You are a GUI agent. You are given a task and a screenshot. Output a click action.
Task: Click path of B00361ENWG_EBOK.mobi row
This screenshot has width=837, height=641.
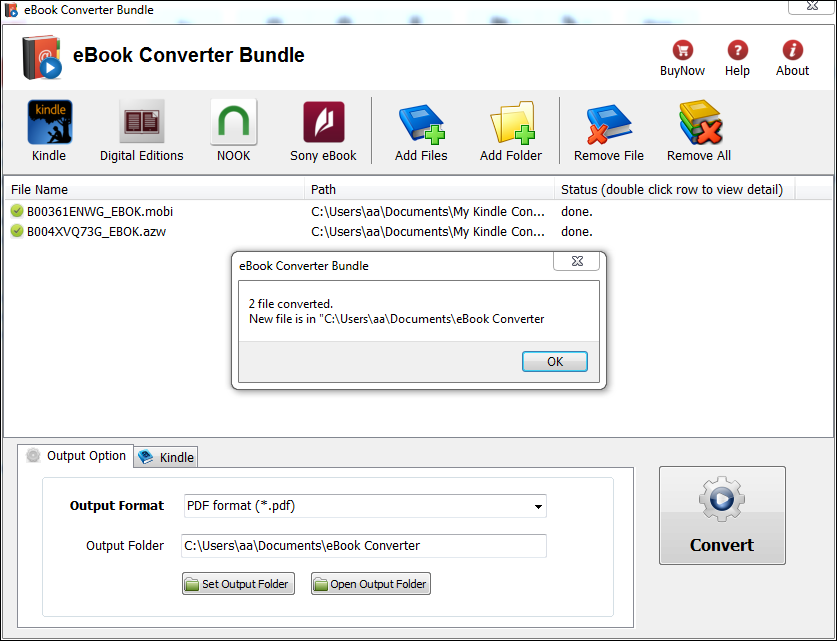[x=428, y=211]
